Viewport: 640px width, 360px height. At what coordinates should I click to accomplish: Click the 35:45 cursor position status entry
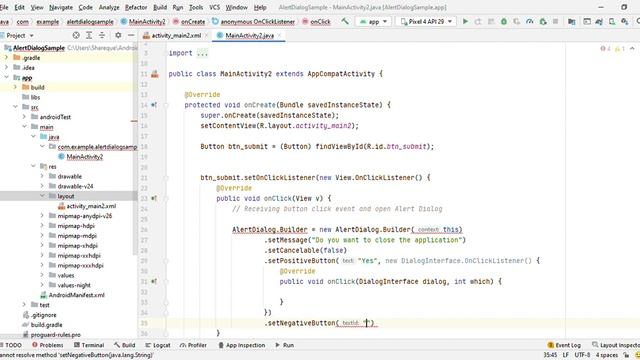pyautogui.click(x=550, y=355)
